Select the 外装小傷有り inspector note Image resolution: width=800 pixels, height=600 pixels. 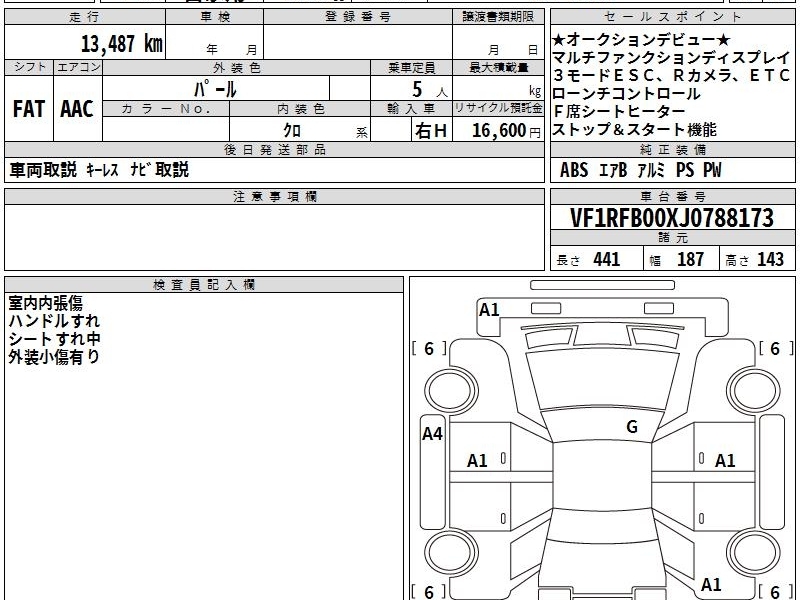tap(54, 357)
